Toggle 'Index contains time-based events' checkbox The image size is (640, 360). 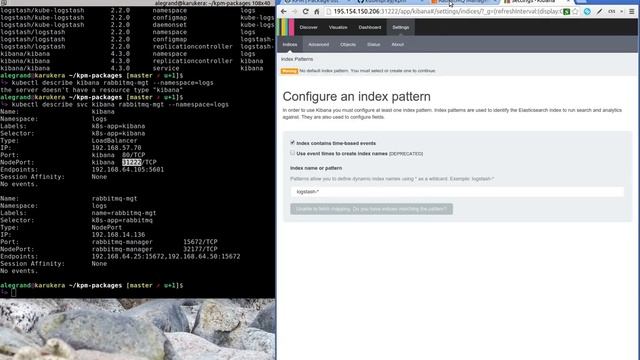pos(292,142)
